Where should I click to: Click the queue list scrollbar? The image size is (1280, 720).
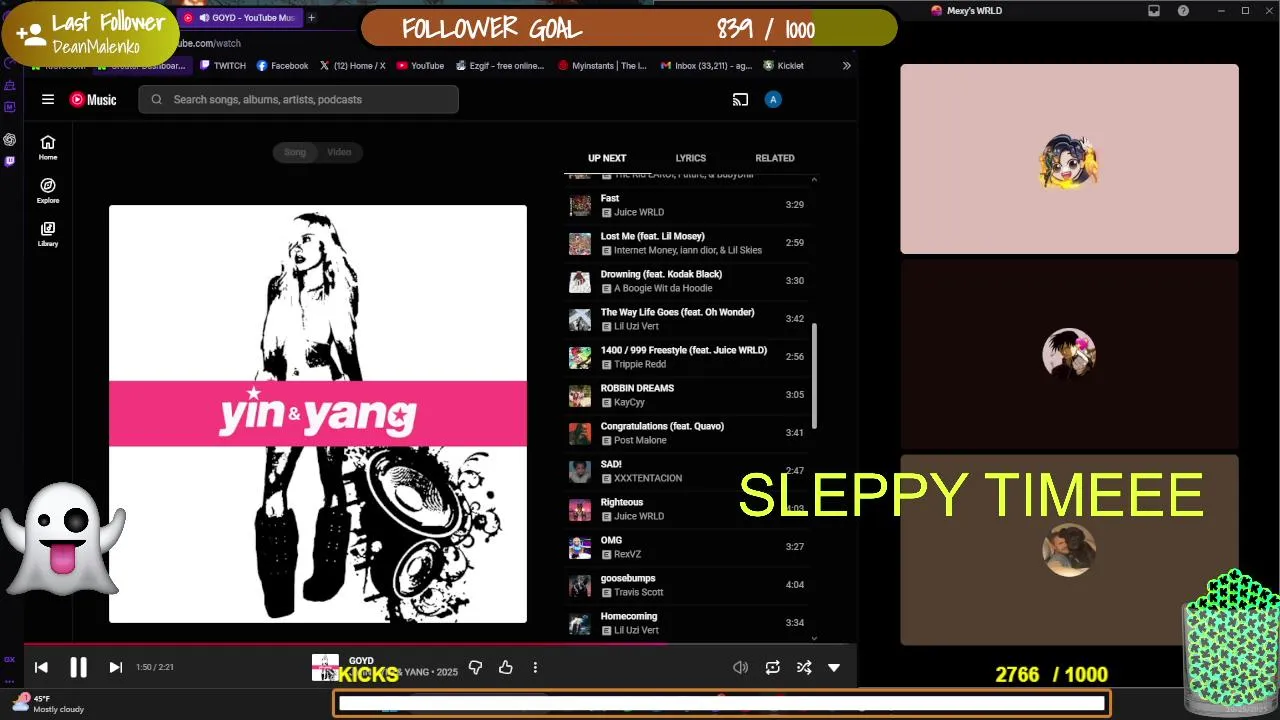click(814, 375)
